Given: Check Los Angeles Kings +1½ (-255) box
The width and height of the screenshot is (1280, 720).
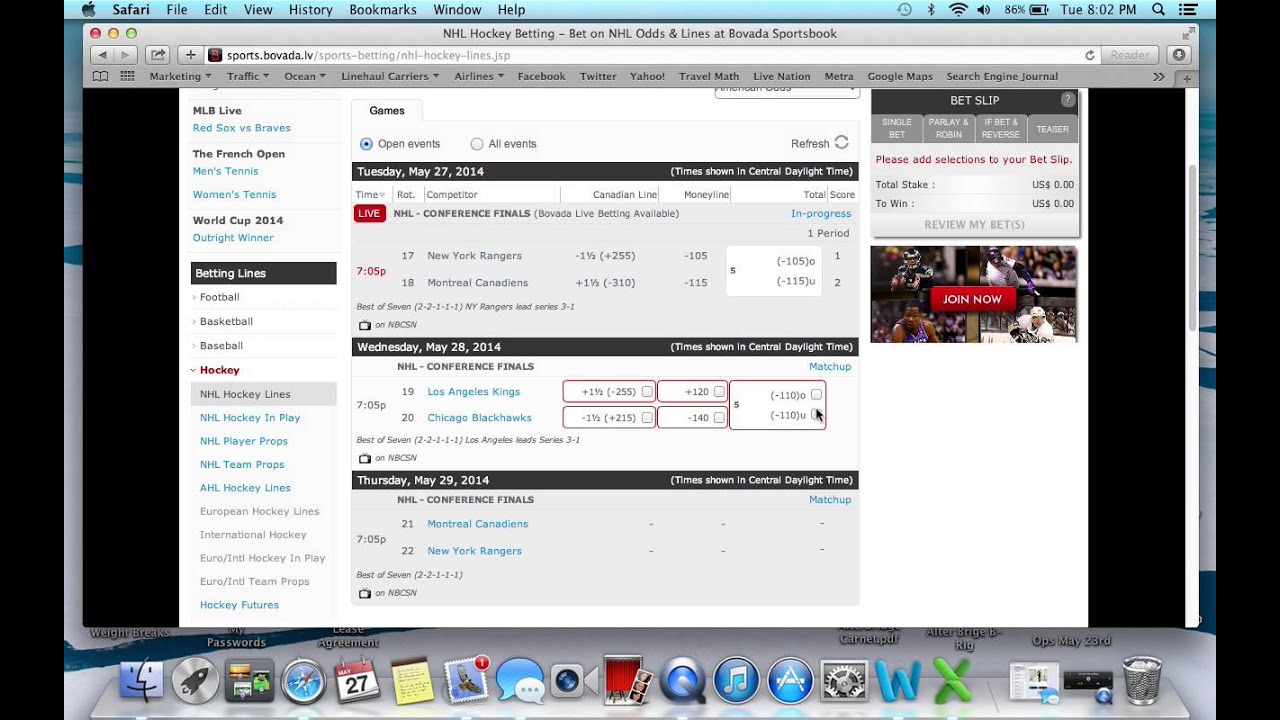Looking at the screenshot, I should [647, 392].
